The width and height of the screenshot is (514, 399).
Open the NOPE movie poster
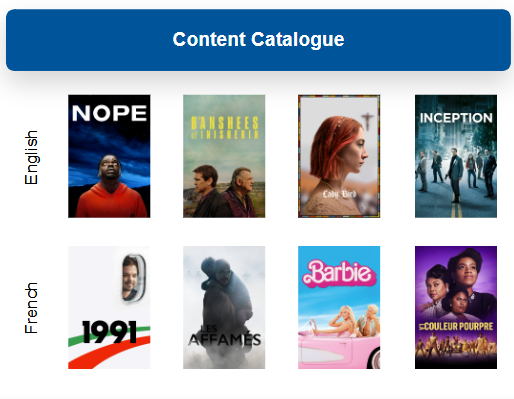point(109,156)
